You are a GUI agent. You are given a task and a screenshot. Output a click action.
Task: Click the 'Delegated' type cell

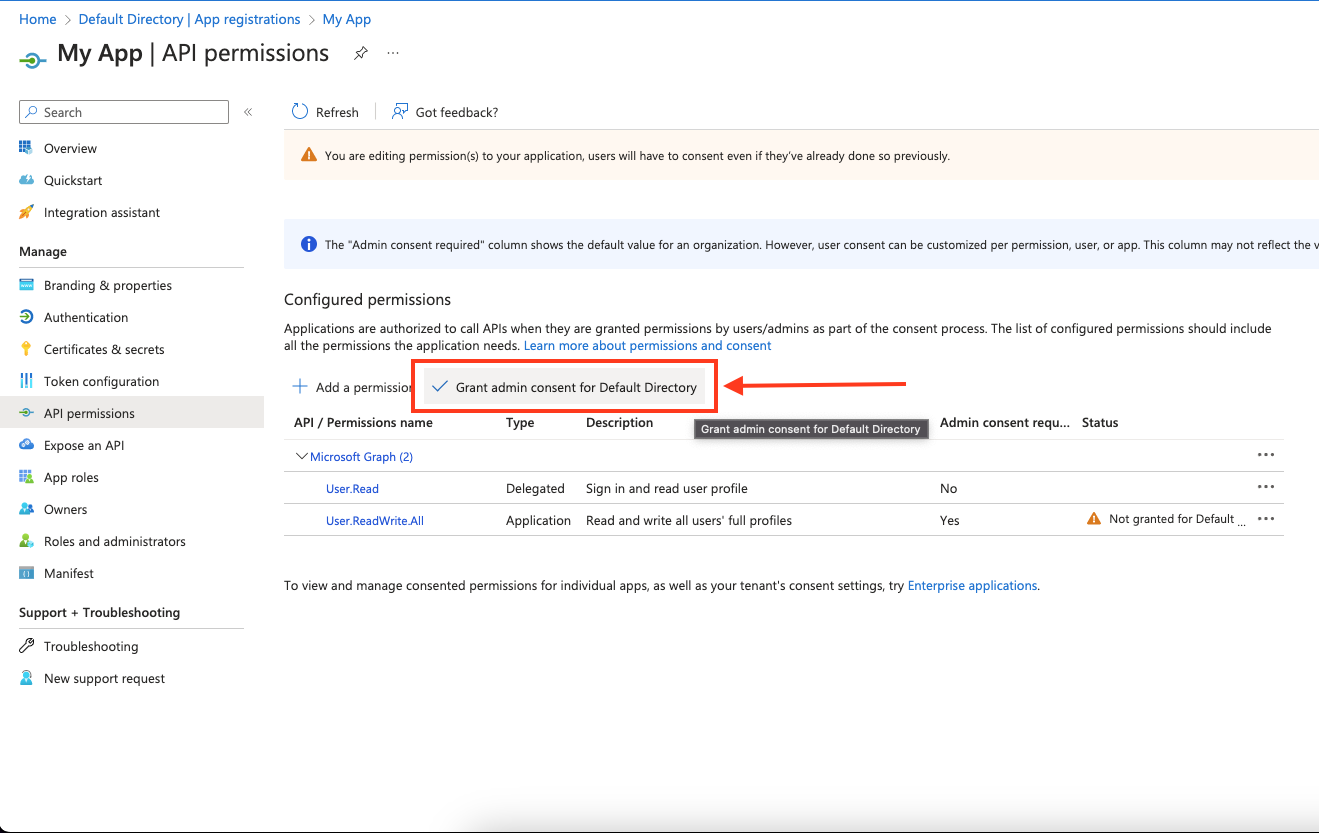[535, 489]
